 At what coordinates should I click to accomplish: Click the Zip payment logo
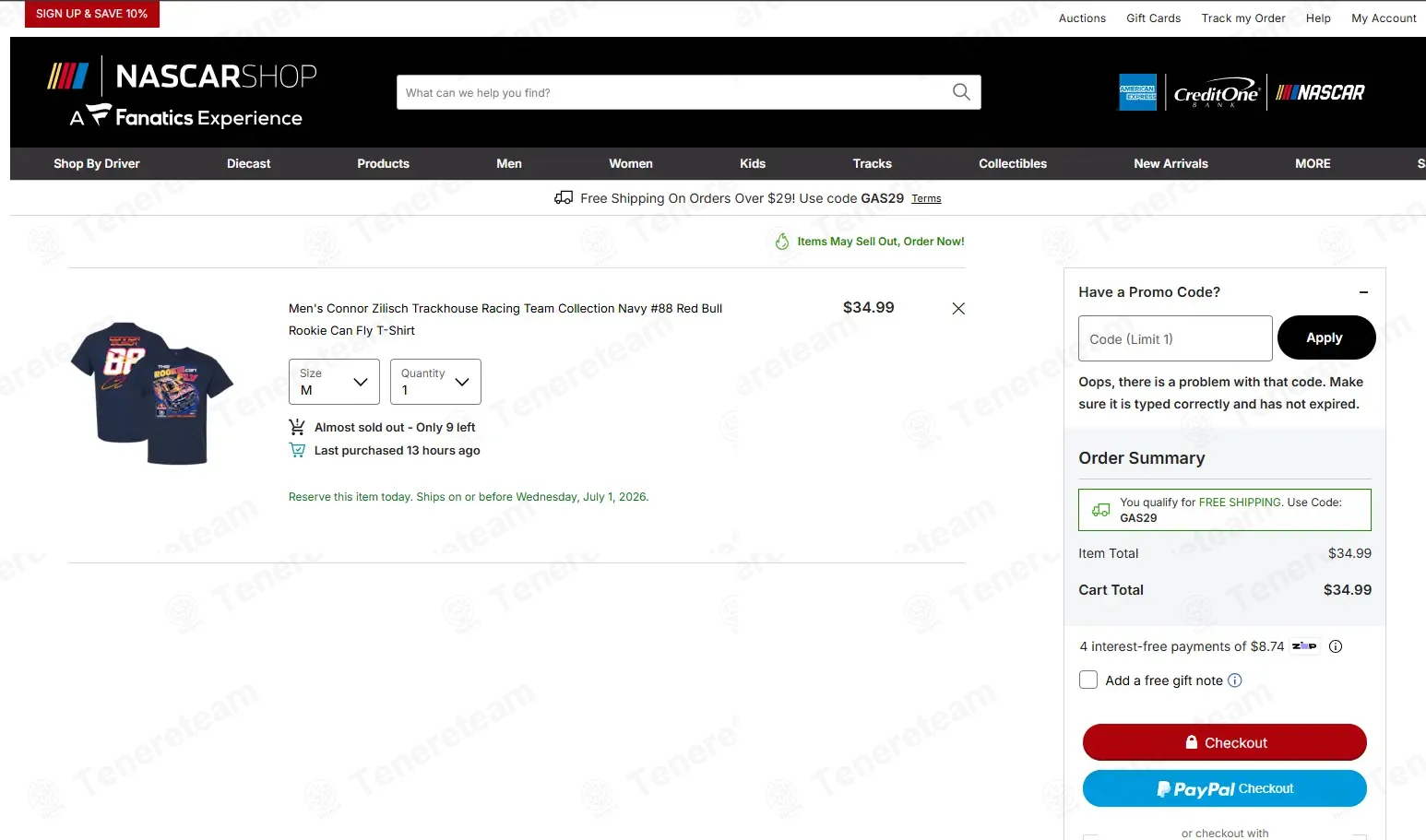tap(1304, 646)
